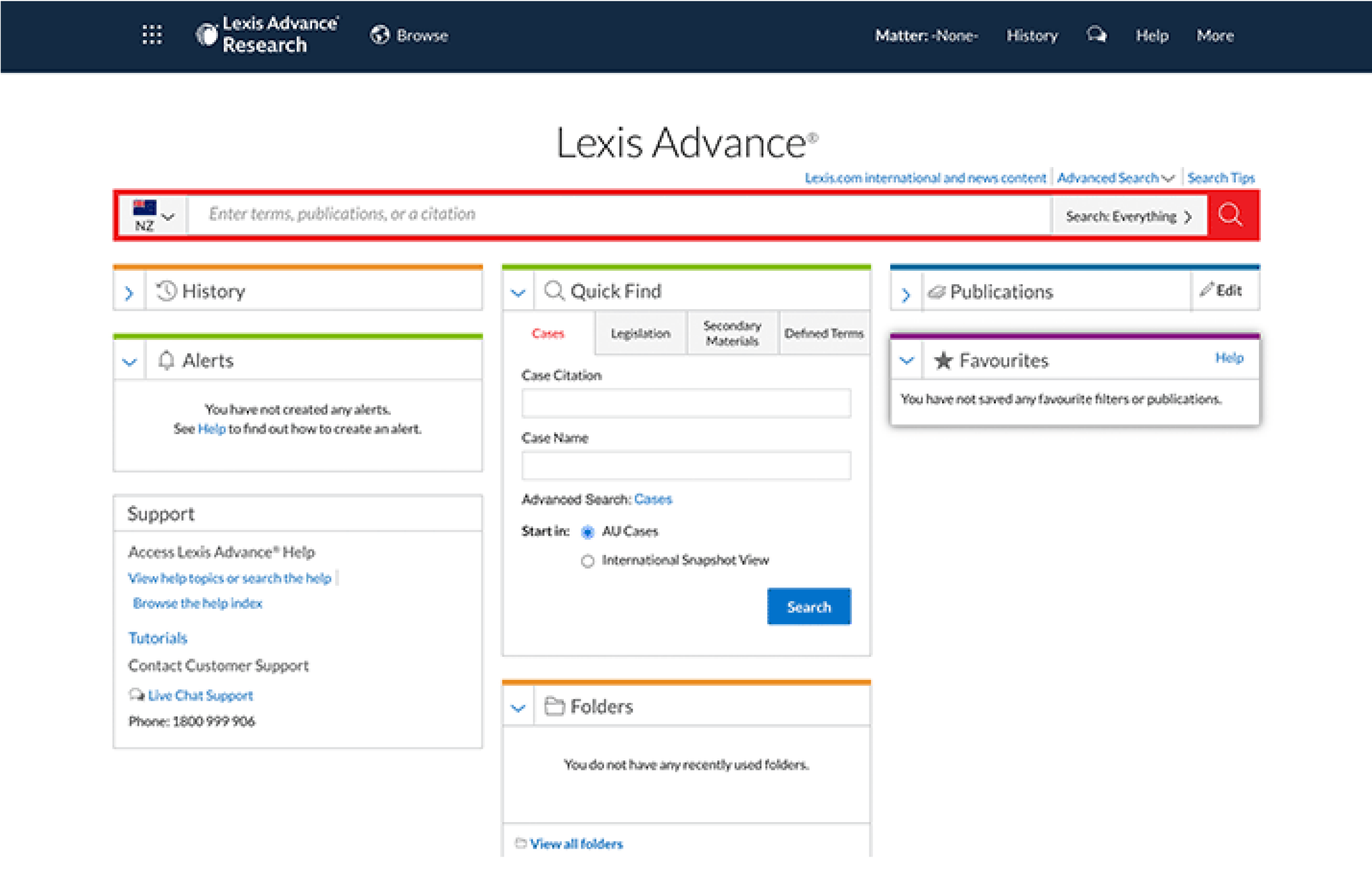Collapse the Quick Find panel chevron
The height and width of the screenshot is (889, 1372).
click(518, 293)
